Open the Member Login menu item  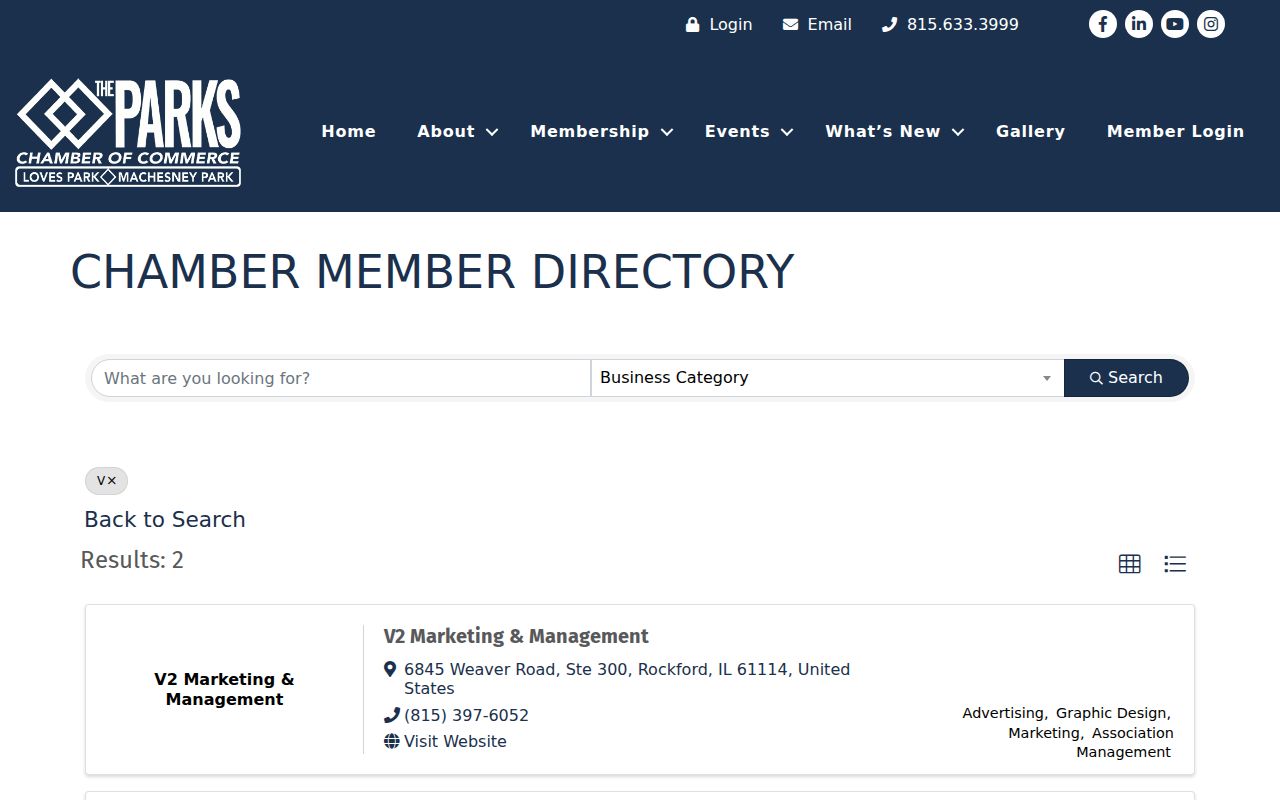(1175, 131)
